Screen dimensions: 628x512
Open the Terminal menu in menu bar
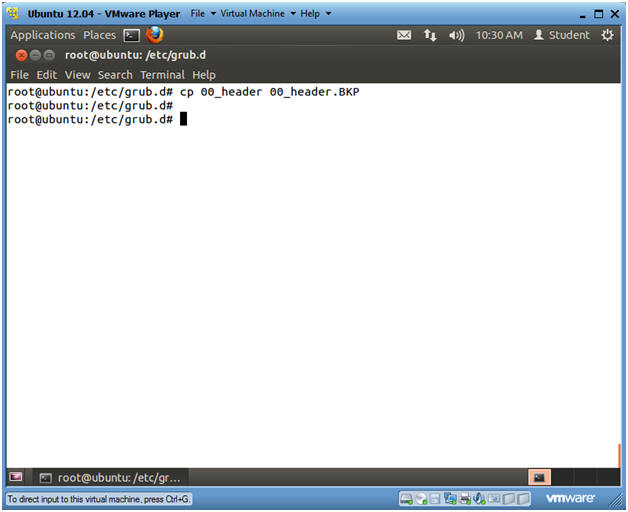coord(162,75)
